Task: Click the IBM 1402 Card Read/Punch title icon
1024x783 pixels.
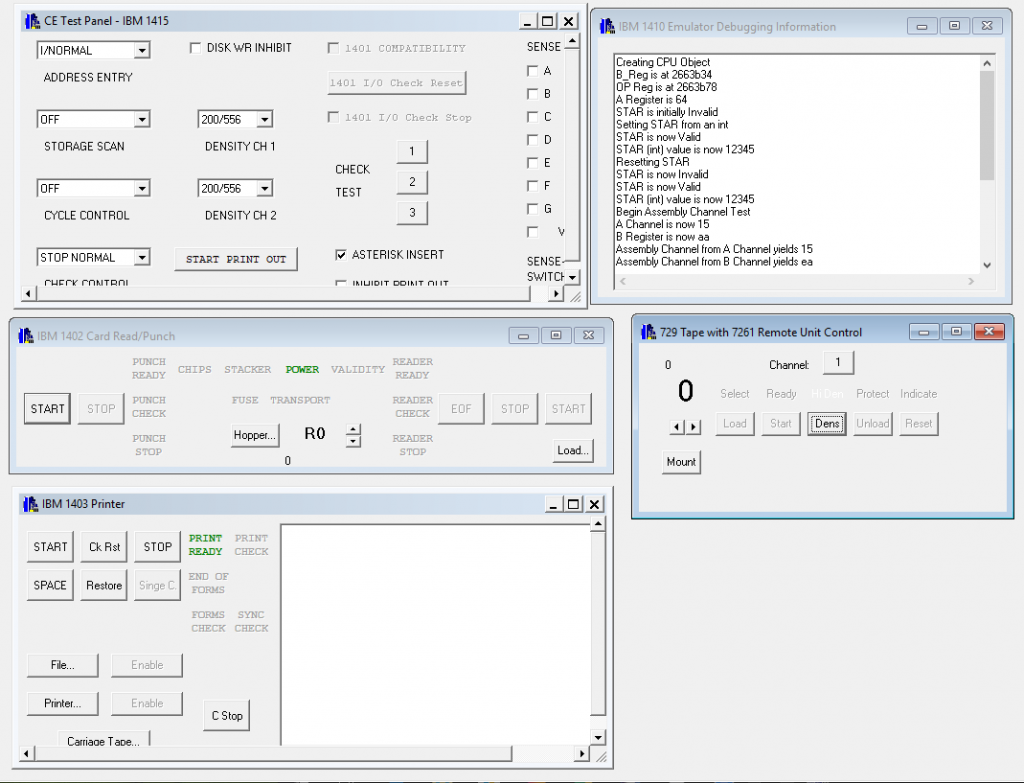Action: pos(25,336)
